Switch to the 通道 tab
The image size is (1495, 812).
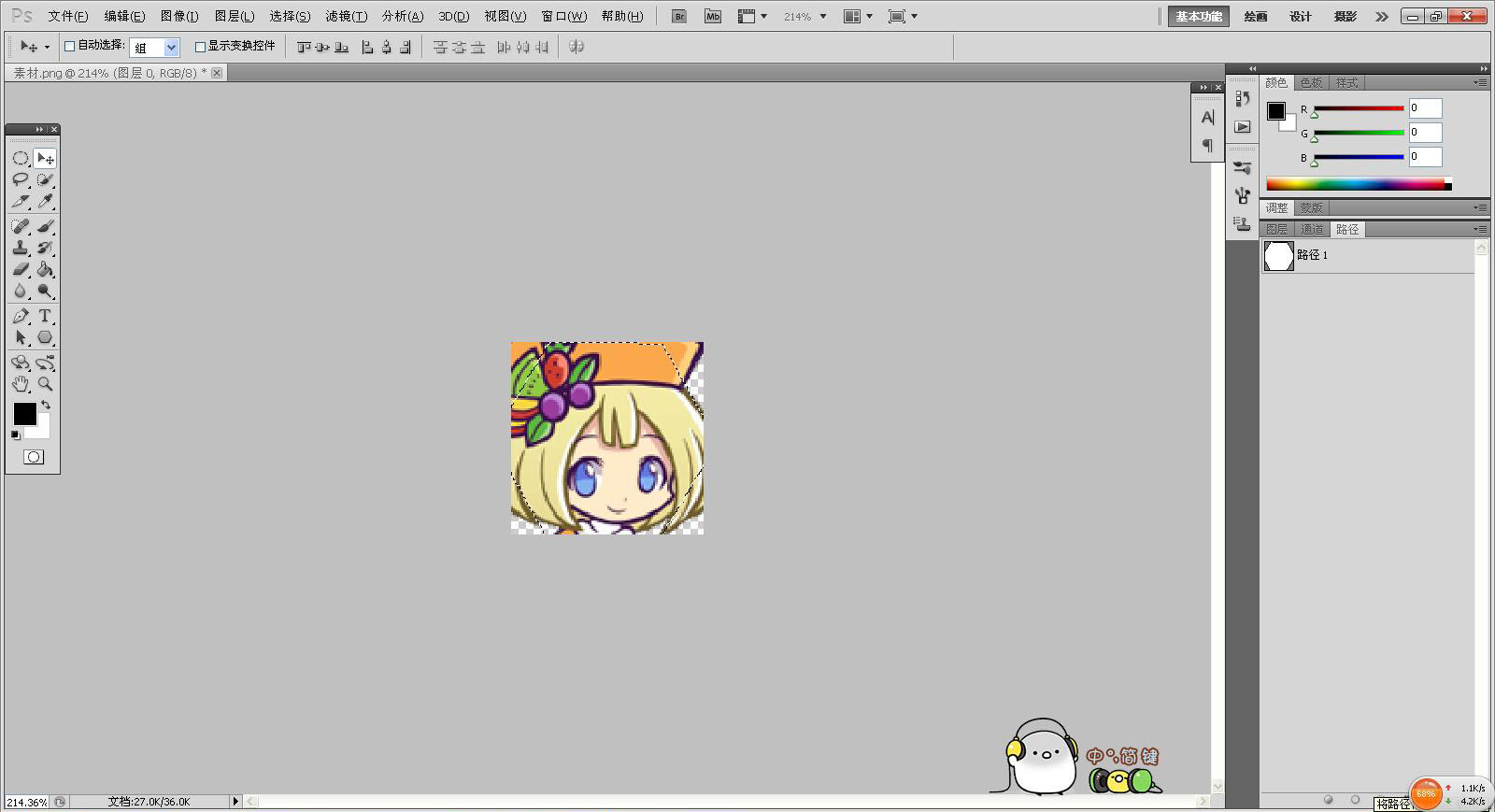[x=1312, y=229]
